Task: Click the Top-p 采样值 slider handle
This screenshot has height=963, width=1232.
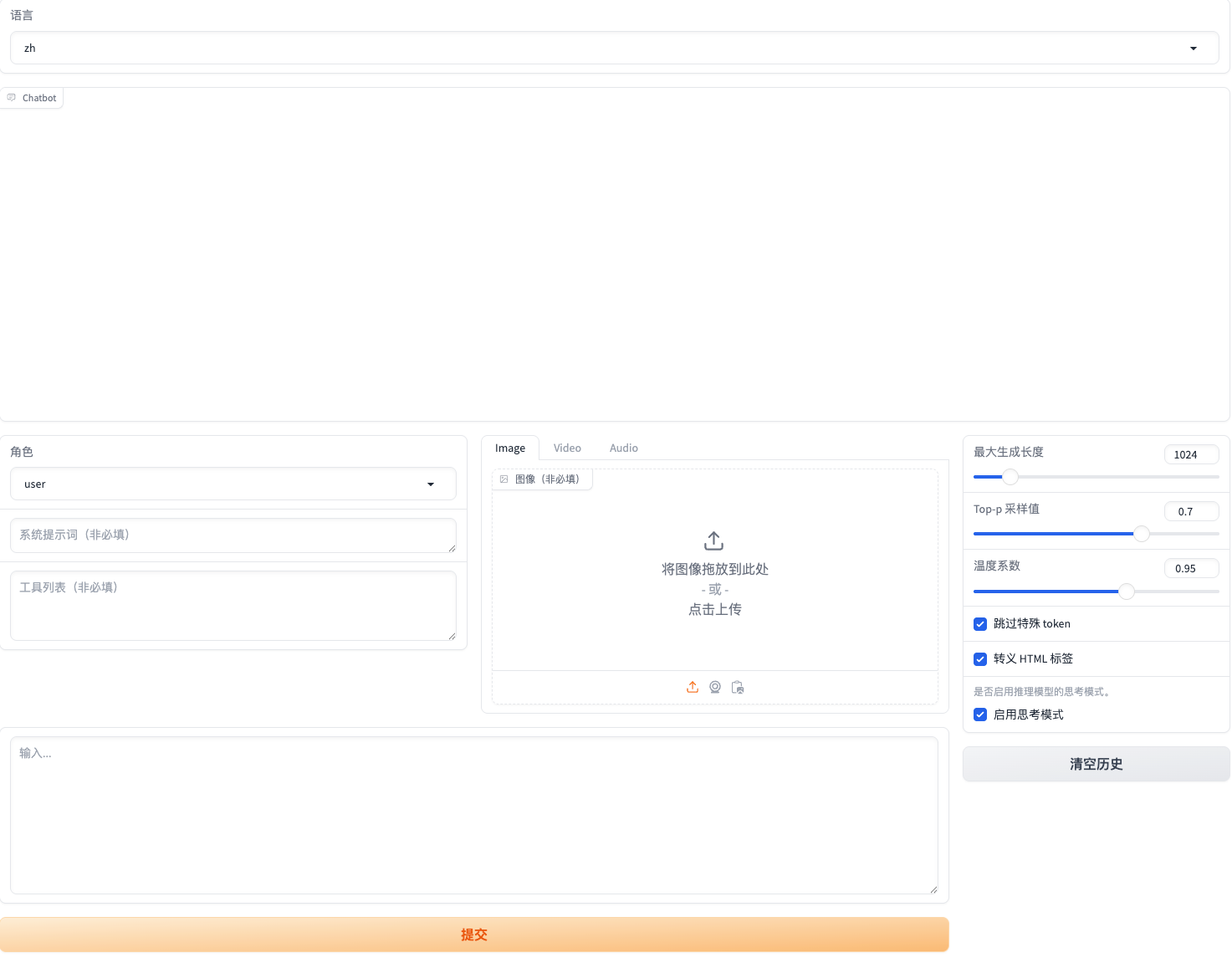Action: pos(1142,534)
